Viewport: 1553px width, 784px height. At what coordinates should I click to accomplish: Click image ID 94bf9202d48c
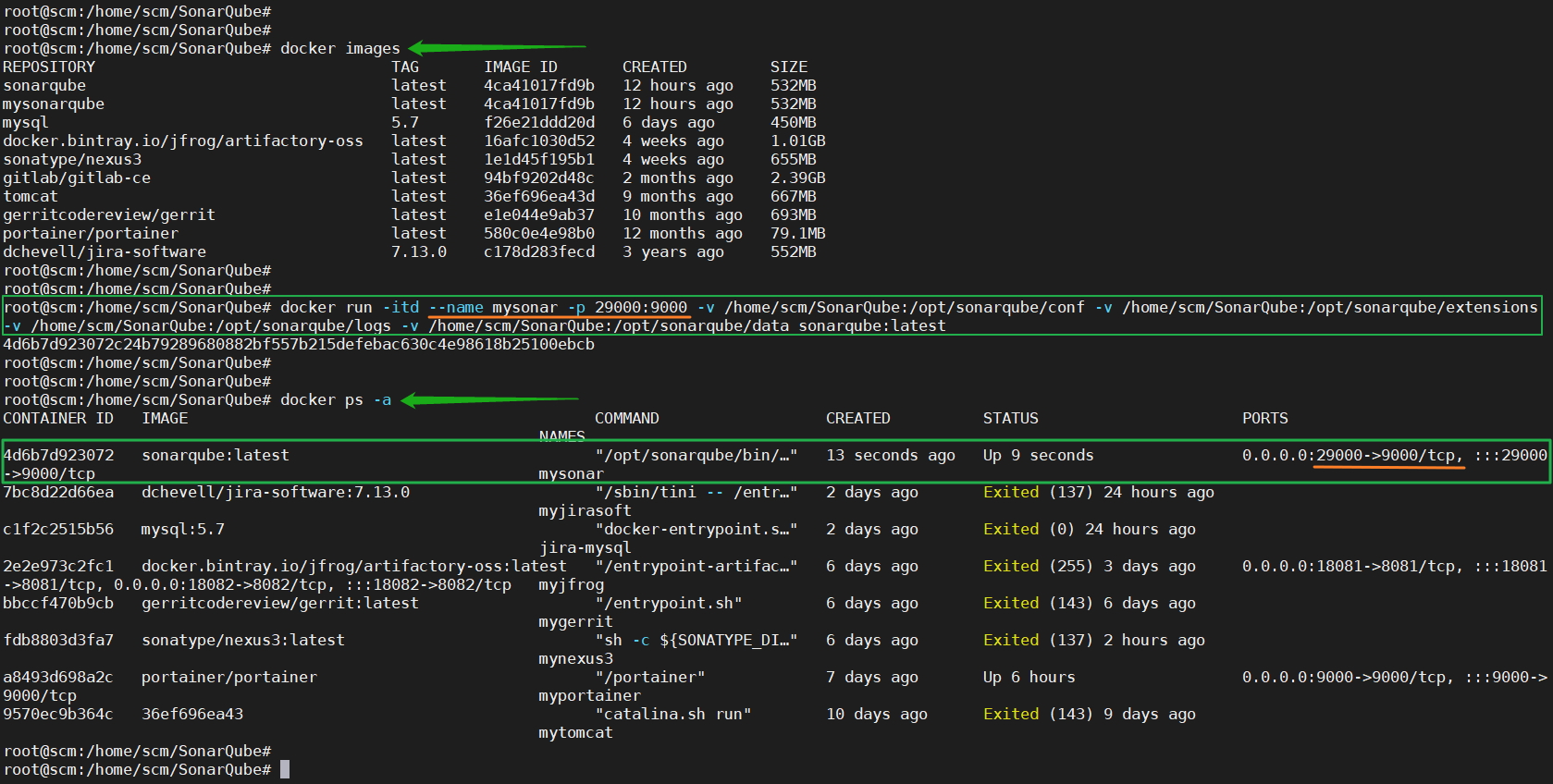tap(539, 178)
